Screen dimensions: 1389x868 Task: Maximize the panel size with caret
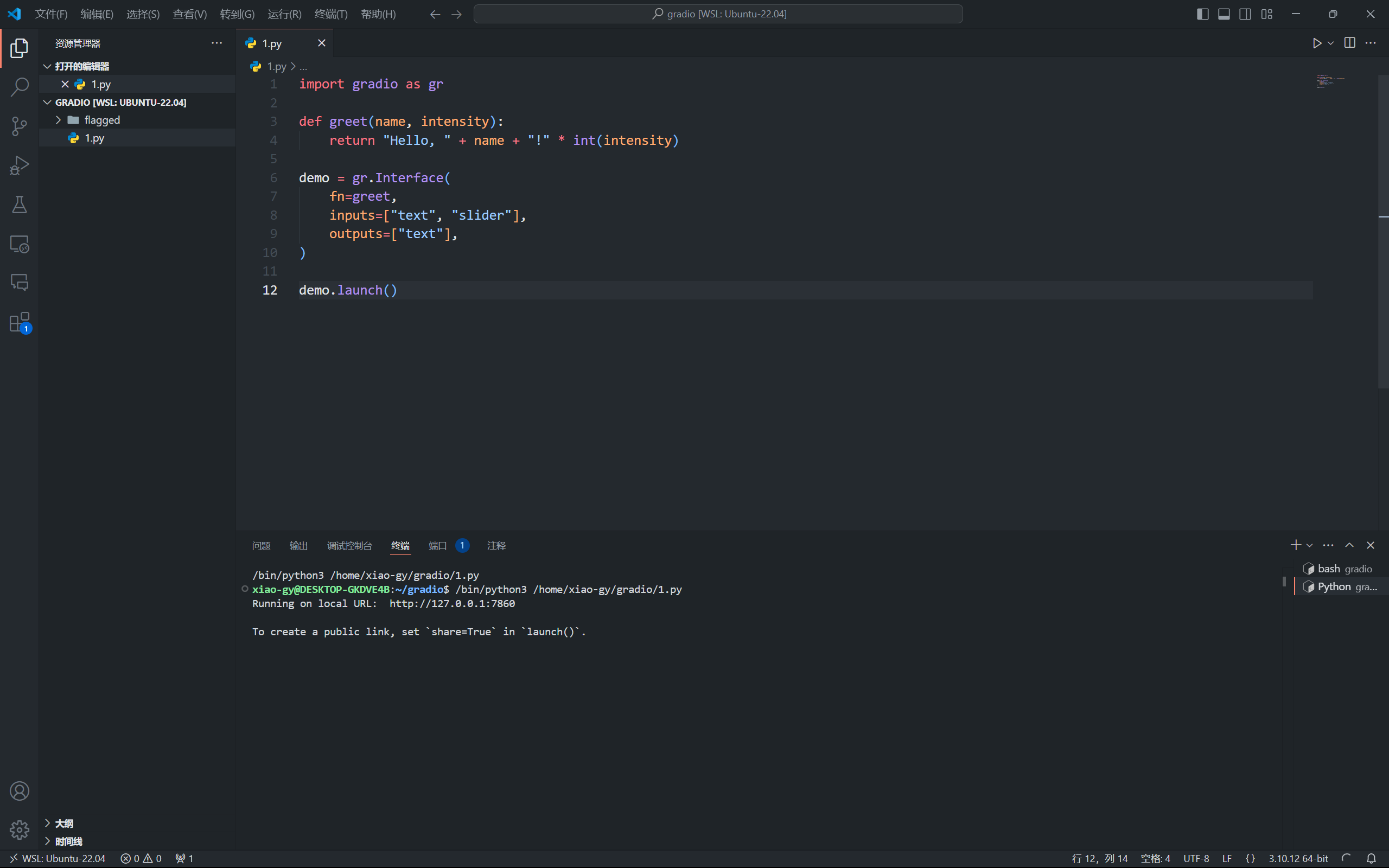point(1349,545)
